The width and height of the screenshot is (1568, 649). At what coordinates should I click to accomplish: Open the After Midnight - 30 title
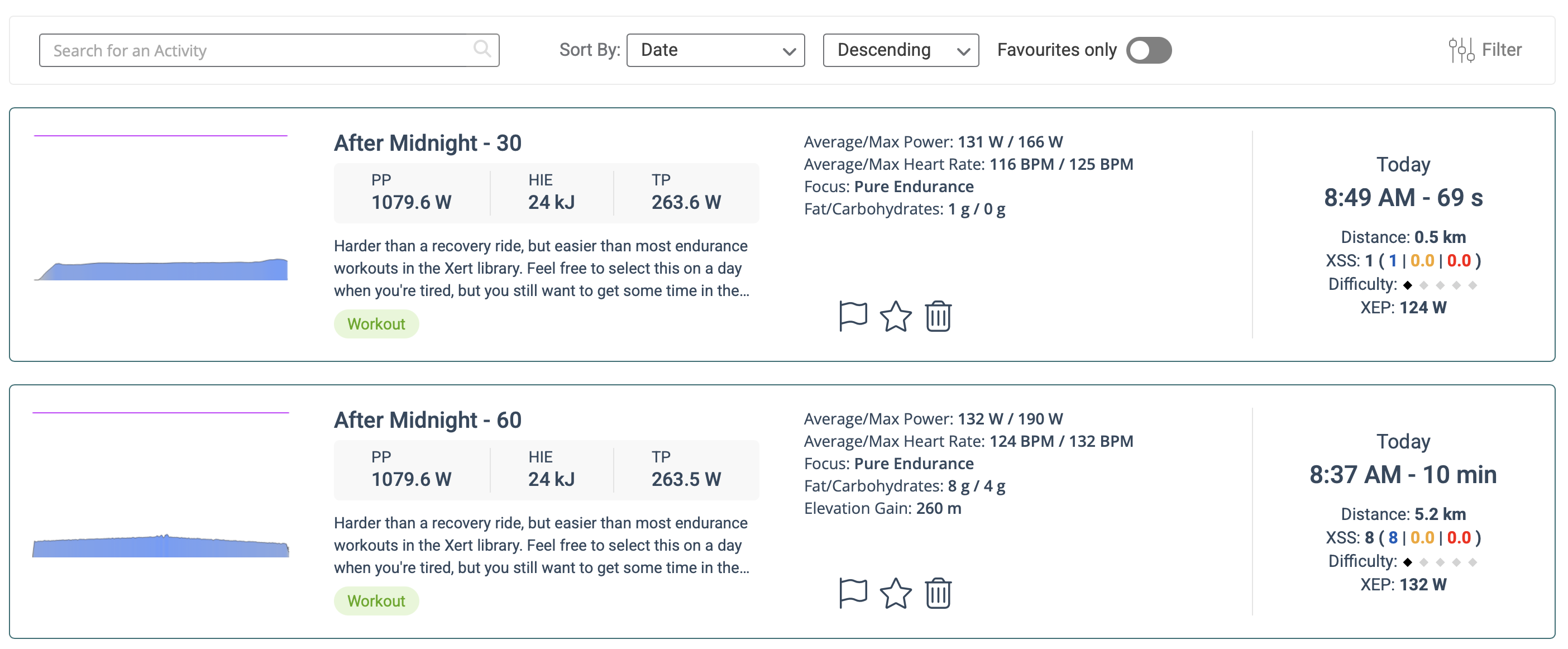[427, 143]
